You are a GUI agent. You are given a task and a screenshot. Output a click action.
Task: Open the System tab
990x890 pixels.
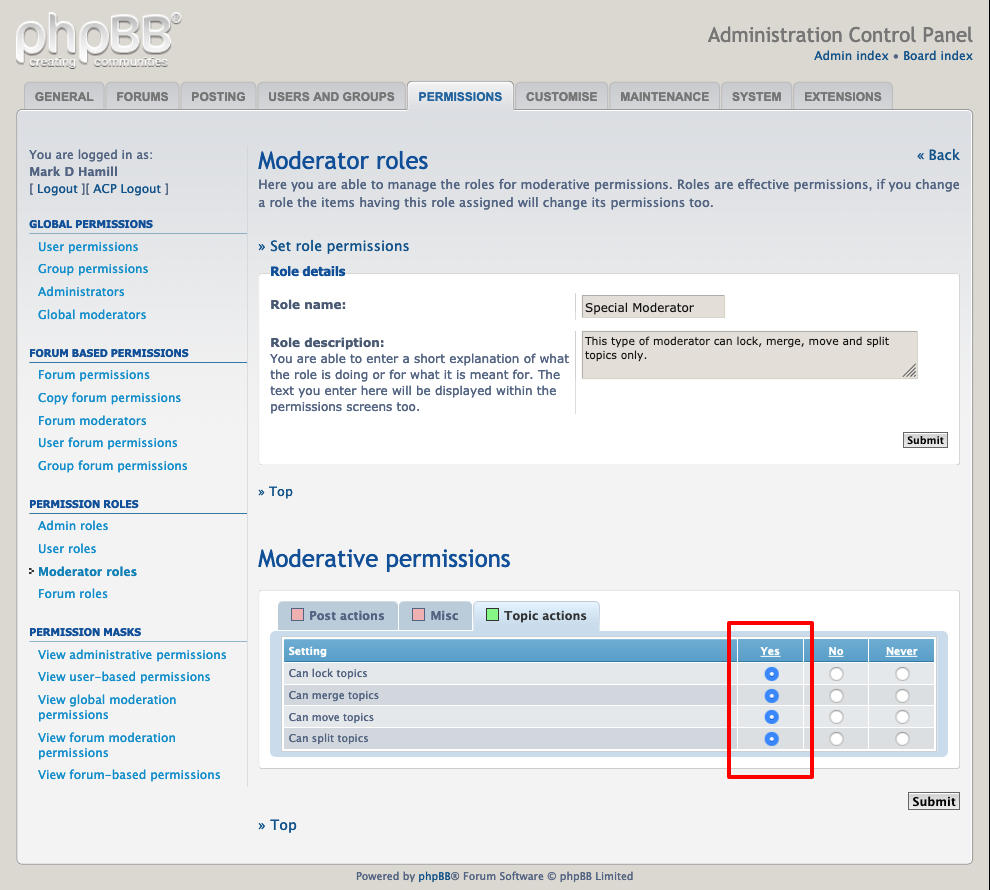pyautogui.click(x=756, y=97)
